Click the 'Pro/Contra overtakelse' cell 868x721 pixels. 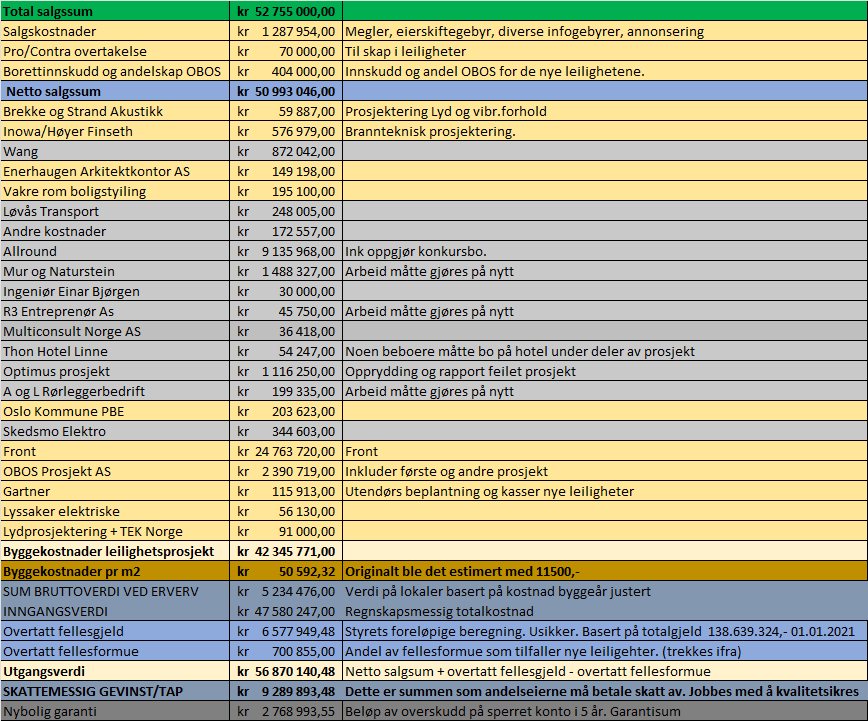click(115, 52)
